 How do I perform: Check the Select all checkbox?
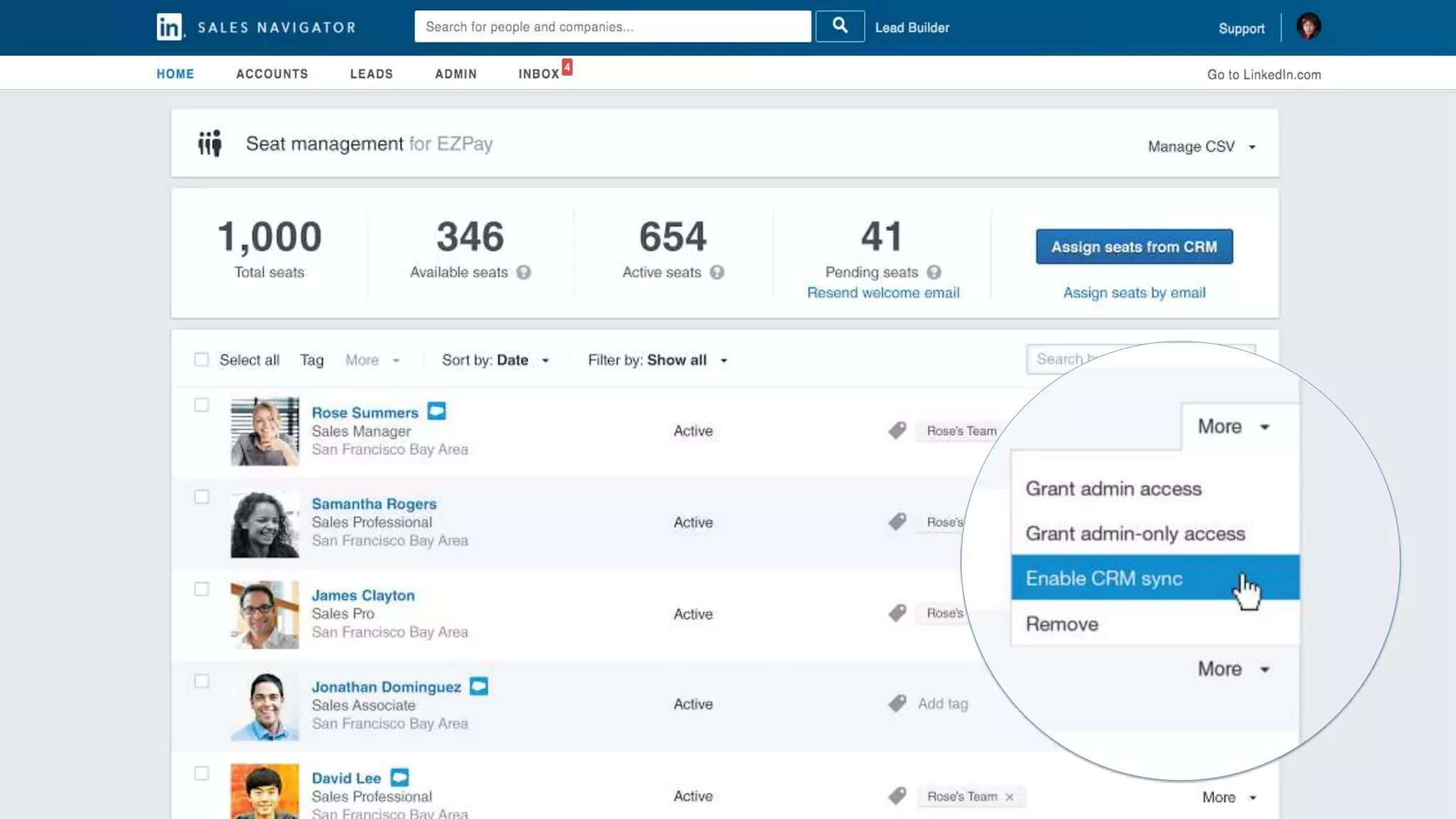(202, 360)
